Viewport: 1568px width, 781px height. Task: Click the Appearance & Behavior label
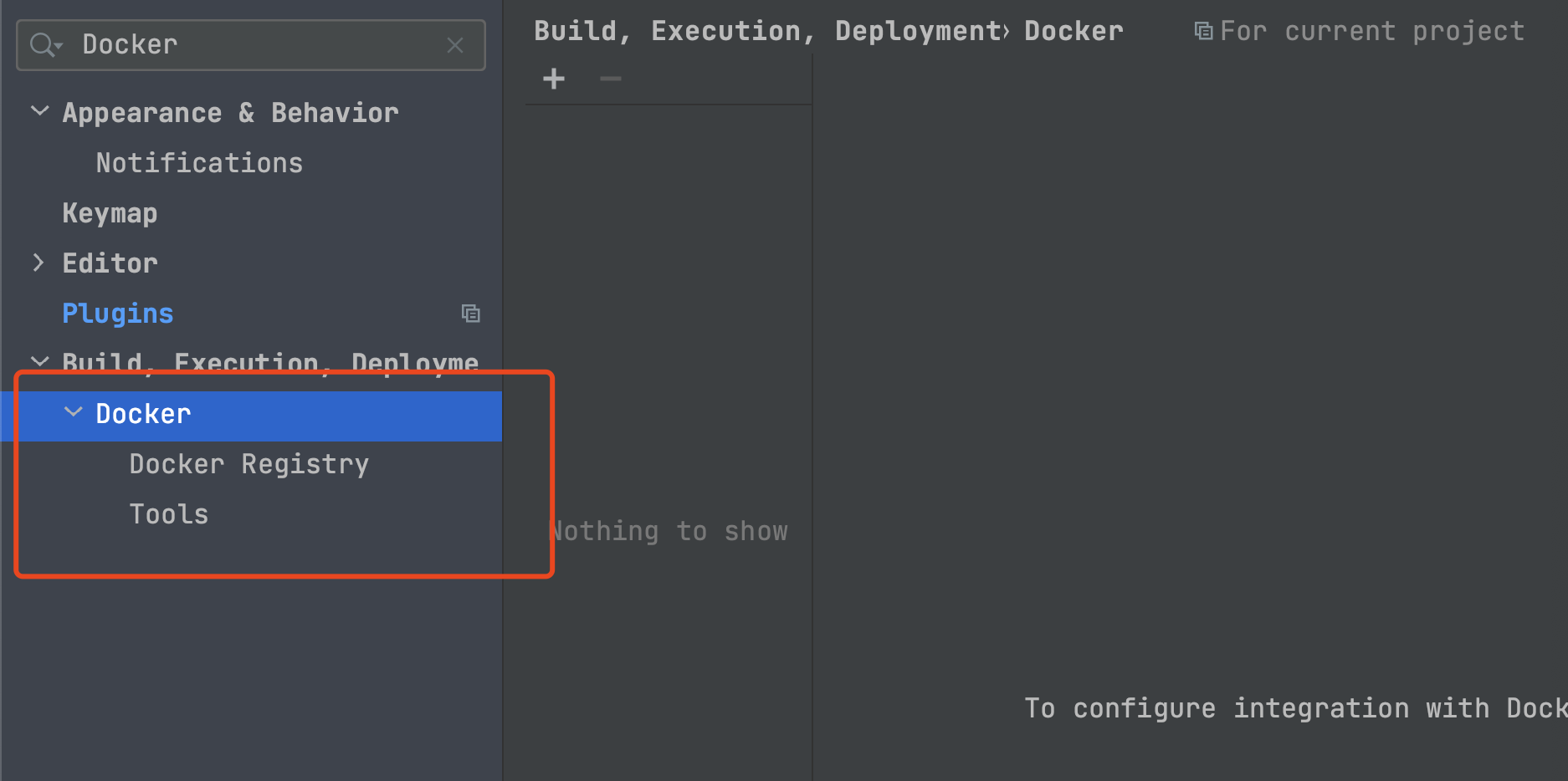pos(230,113)
